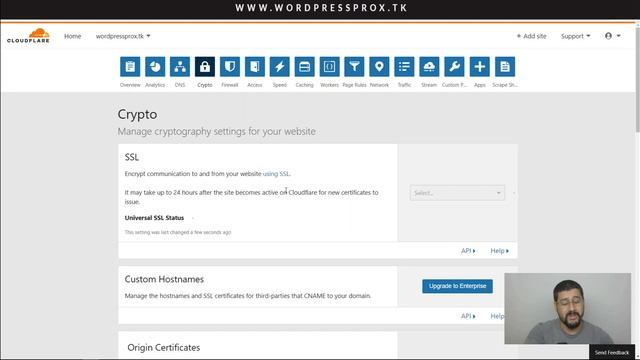
Task: Click the 'Origin Certificates' heading
Action: [164, 347]
